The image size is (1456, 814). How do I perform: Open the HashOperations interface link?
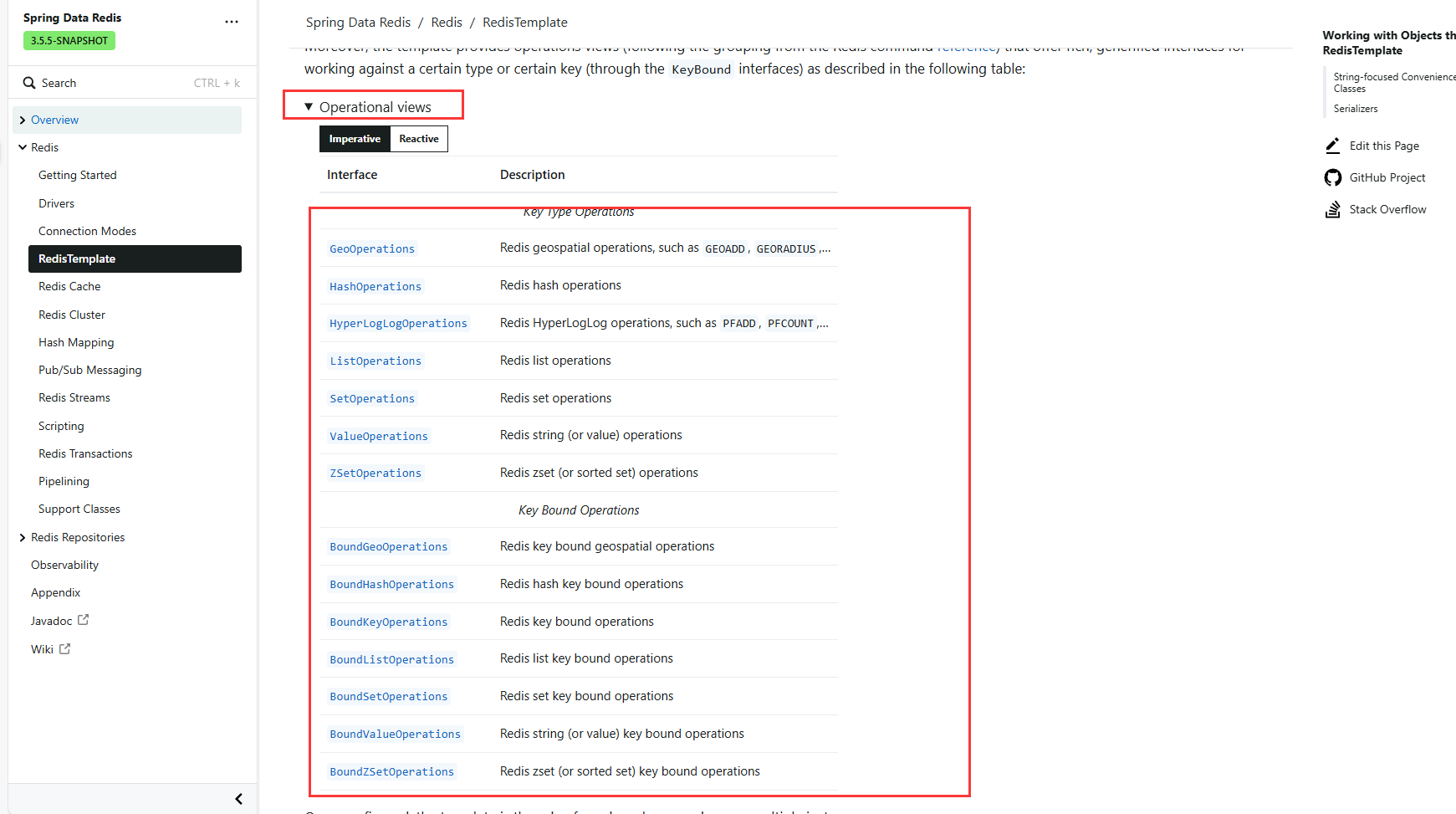click(x=375, y=286)
